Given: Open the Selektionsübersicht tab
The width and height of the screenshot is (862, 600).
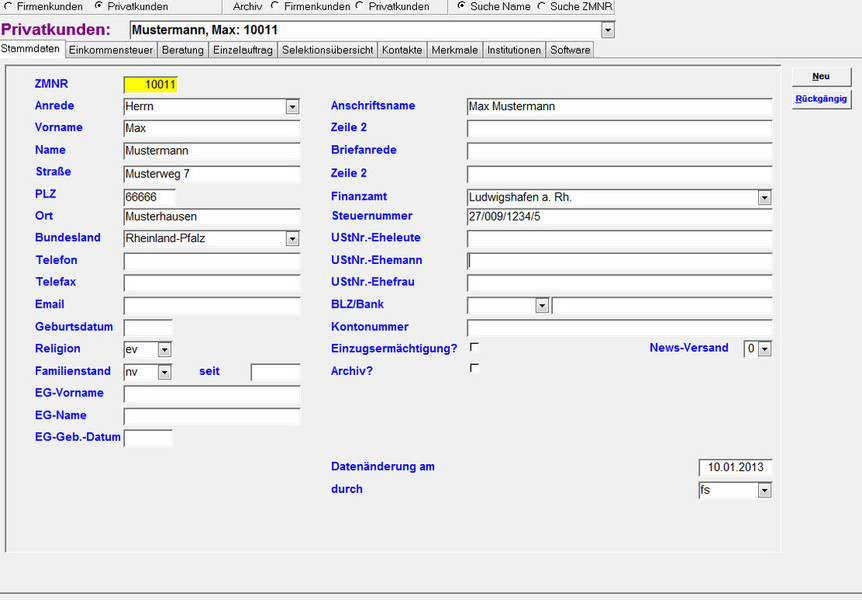Looking at the screenshot, I should tap(328, 50).
